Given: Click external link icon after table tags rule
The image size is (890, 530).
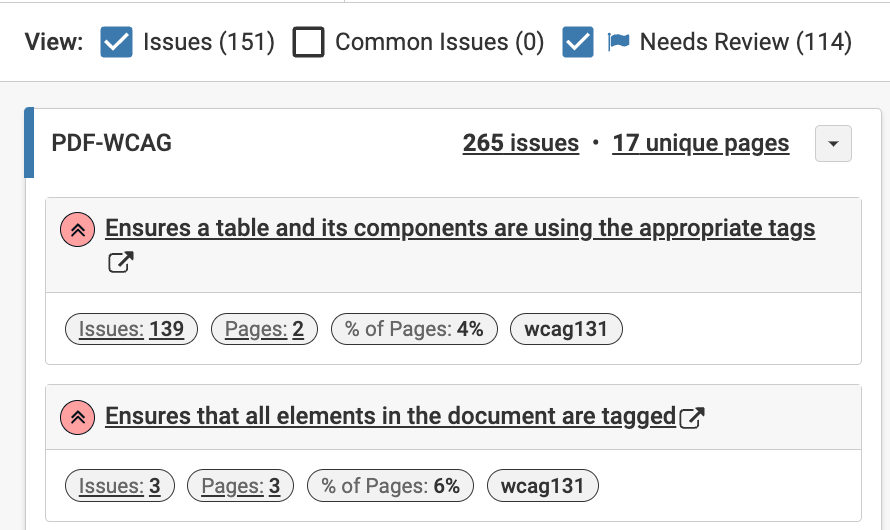Looking at the screenshot, I should point(120,263).
